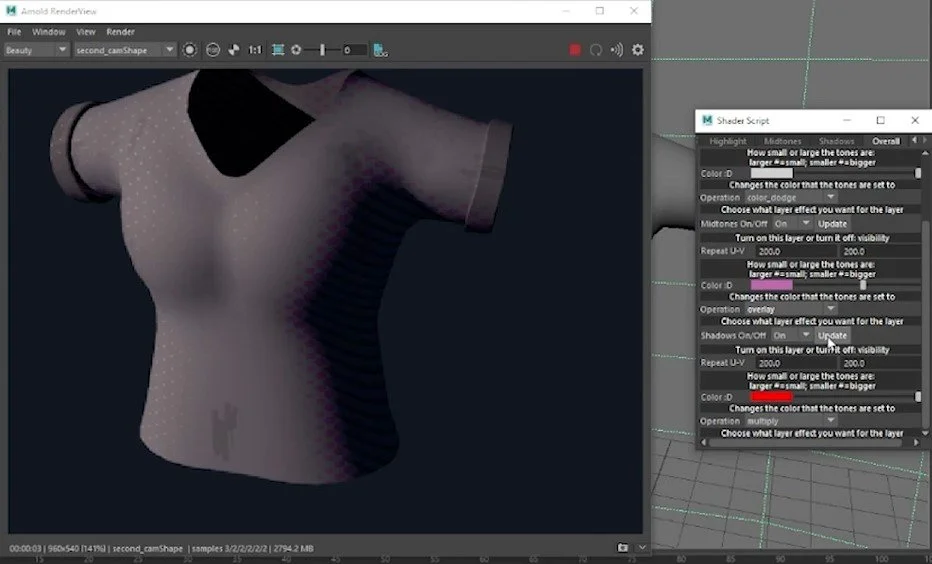Click the exposure aperture icon
Screen dimensions: 932x564
point(296,50)
